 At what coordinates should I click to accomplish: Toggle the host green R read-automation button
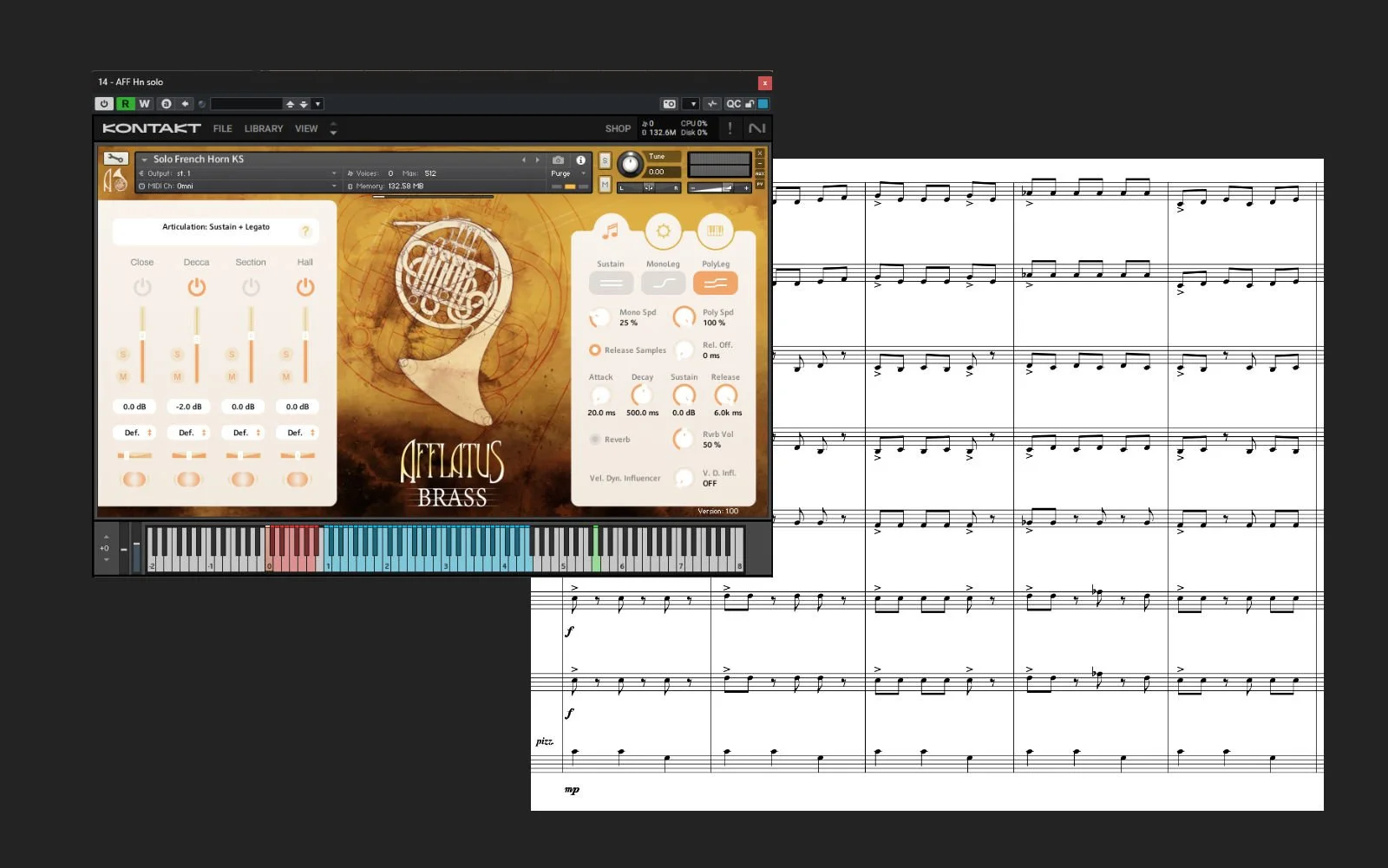pyautogui.click(x=125, y=104)
